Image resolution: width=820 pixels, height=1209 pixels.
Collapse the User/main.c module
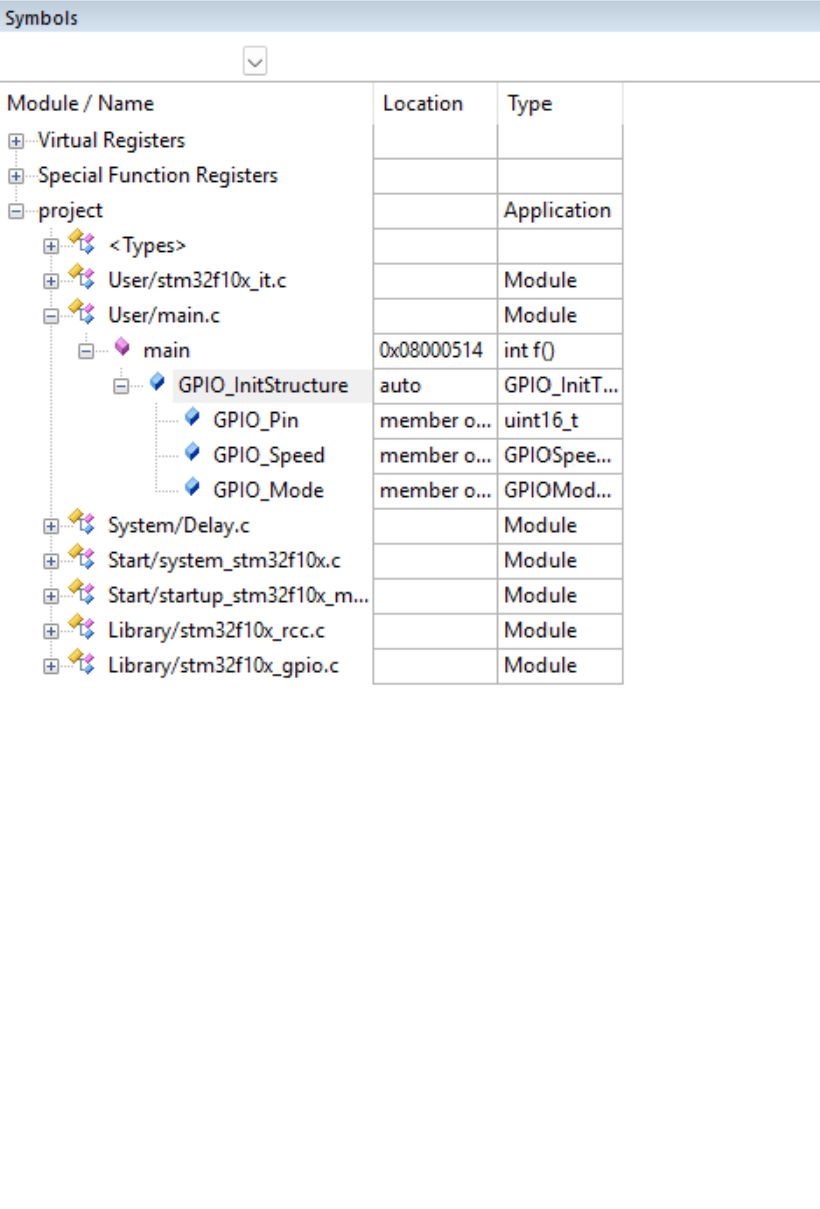coord(51,316)
